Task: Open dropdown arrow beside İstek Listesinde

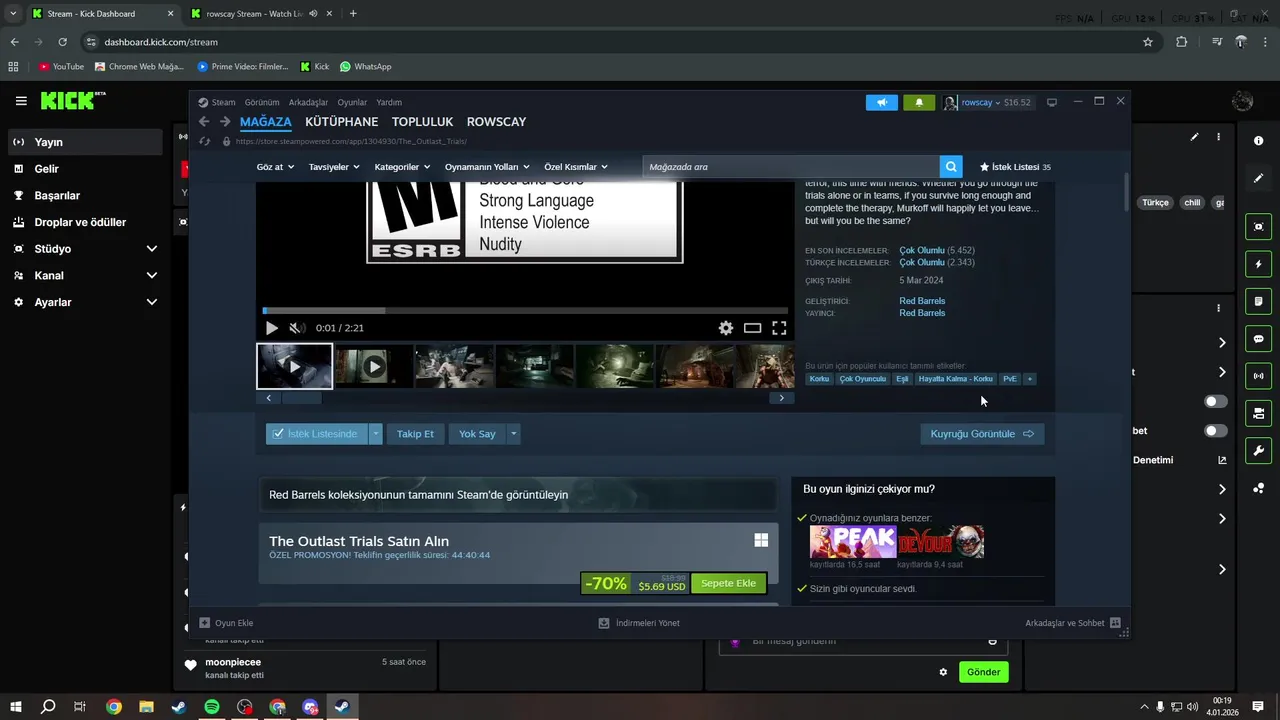Action: 375,434
